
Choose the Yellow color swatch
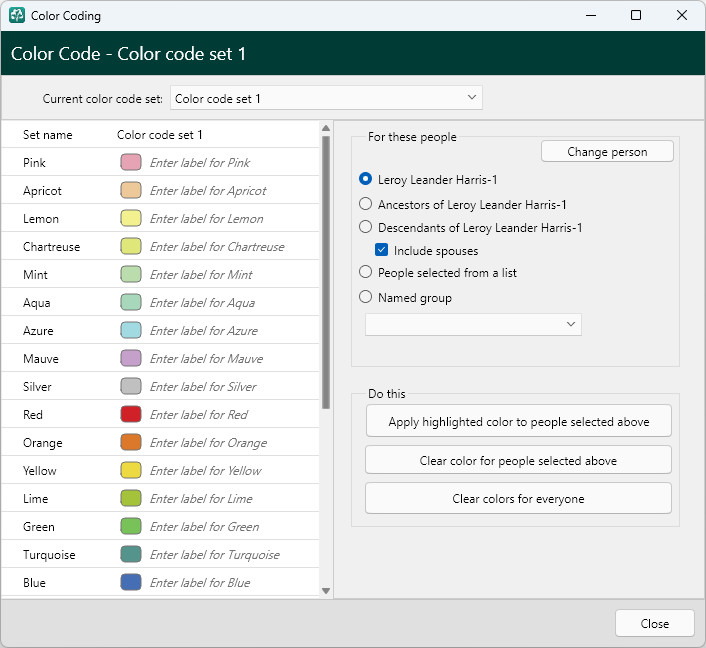coord(131,470)
